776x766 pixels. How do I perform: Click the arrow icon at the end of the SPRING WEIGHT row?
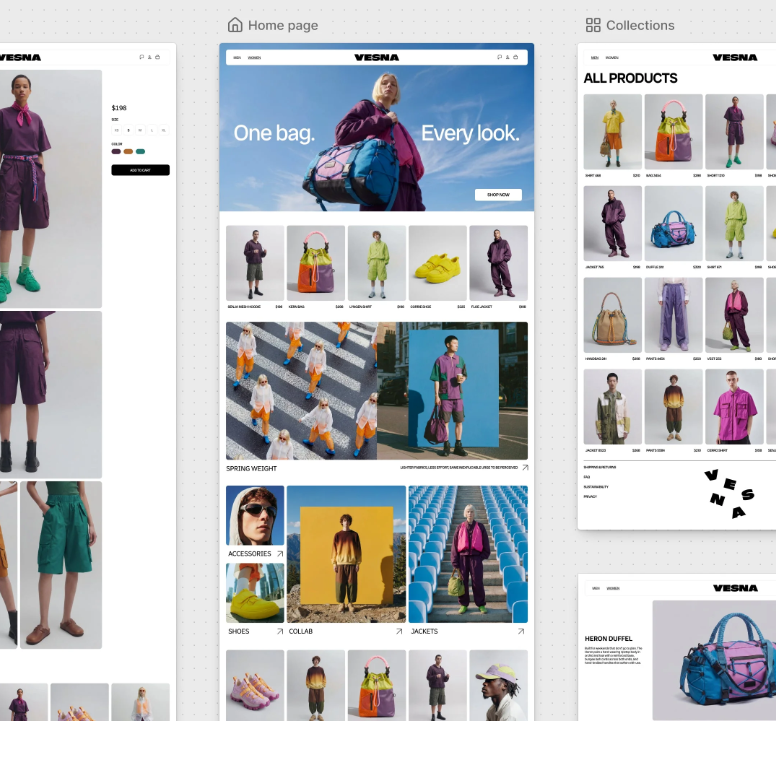[x=525, y=468]
